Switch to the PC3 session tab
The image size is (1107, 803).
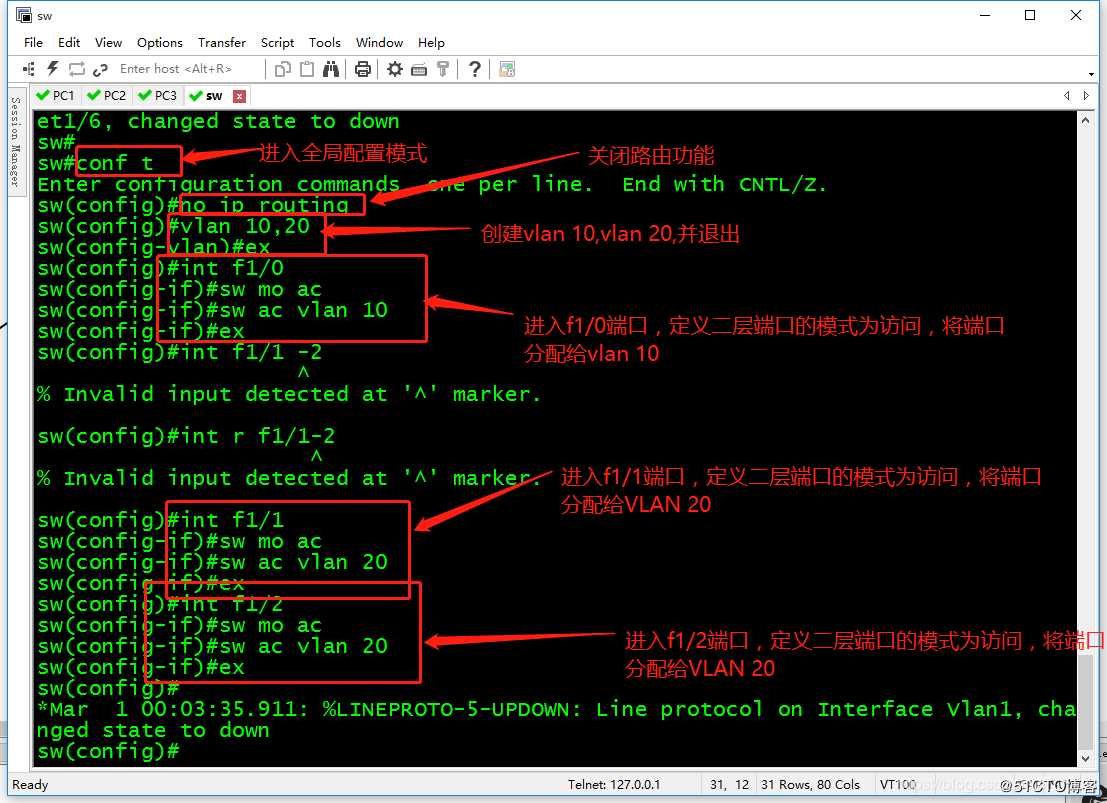pos(157,95)
